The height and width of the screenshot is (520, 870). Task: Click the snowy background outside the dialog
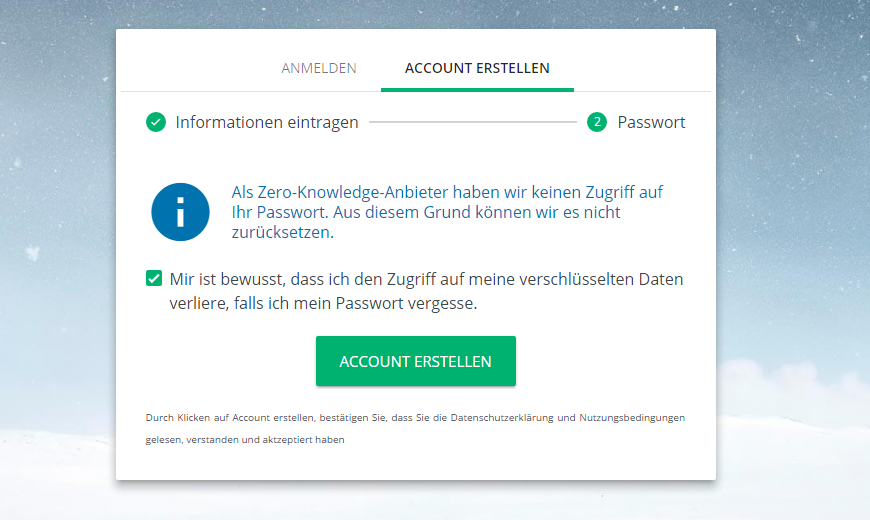(x=790, y=250)
